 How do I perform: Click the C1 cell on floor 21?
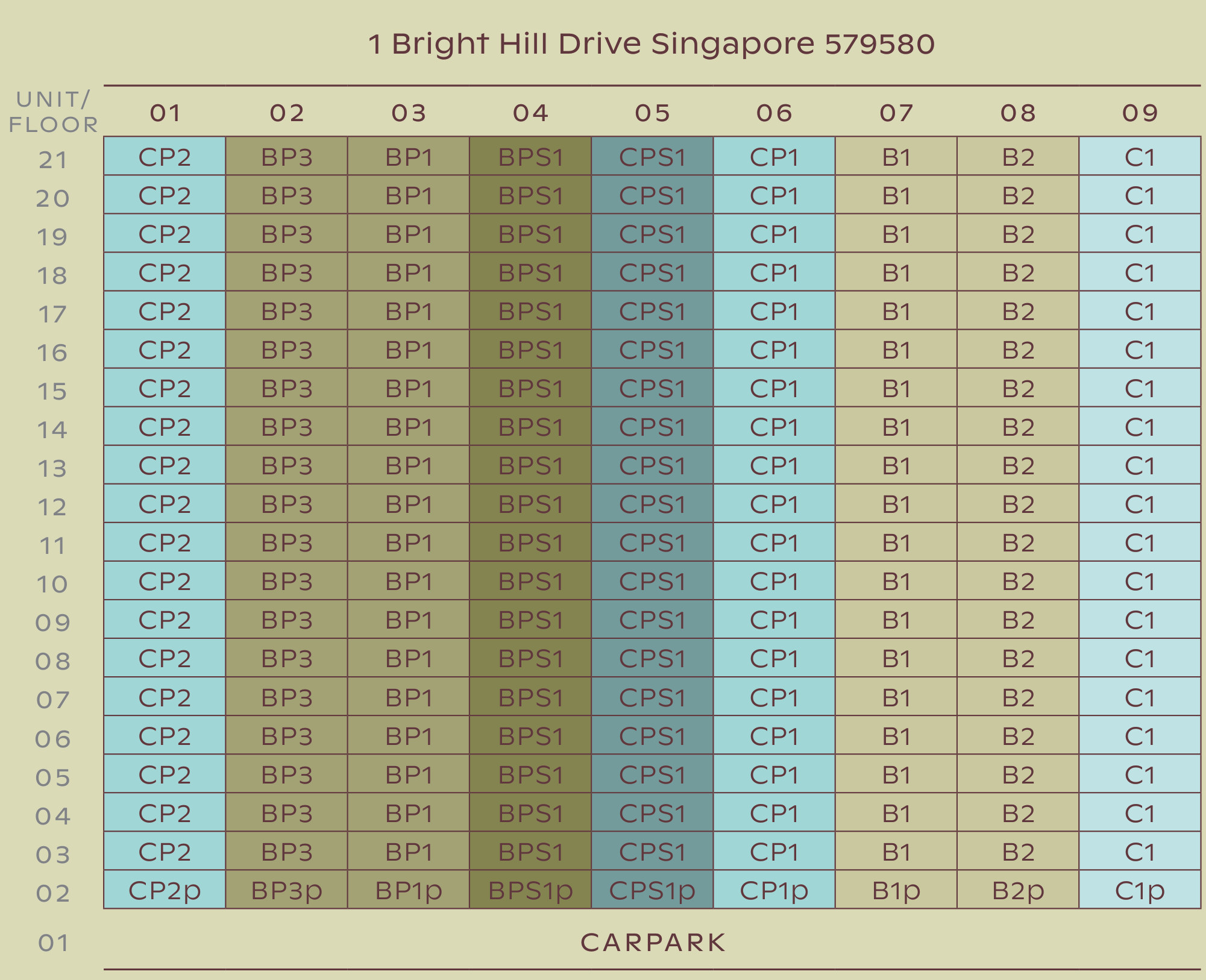click(x=1140, y=156)
